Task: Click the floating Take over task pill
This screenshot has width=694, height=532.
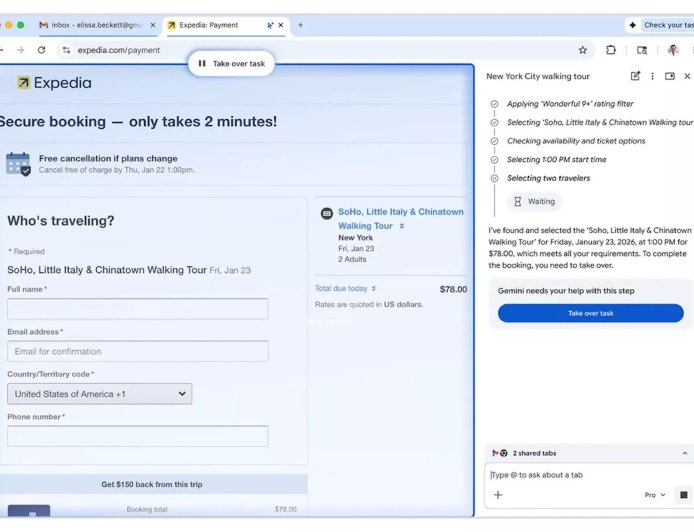Action: tap(231, 63)
